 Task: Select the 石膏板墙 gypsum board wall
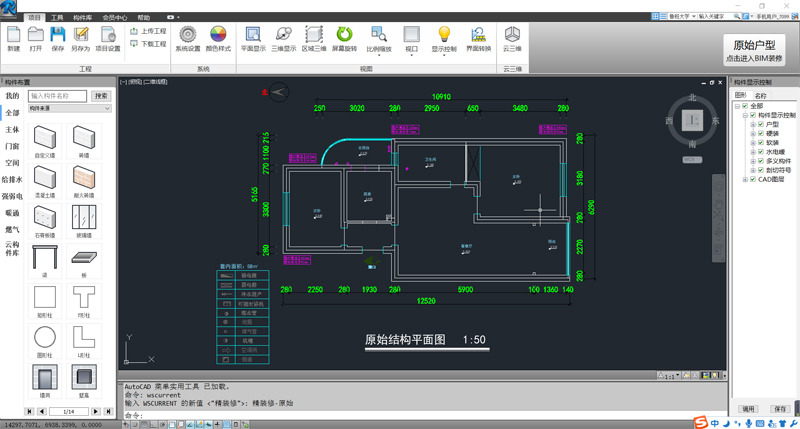pos(45,221)
